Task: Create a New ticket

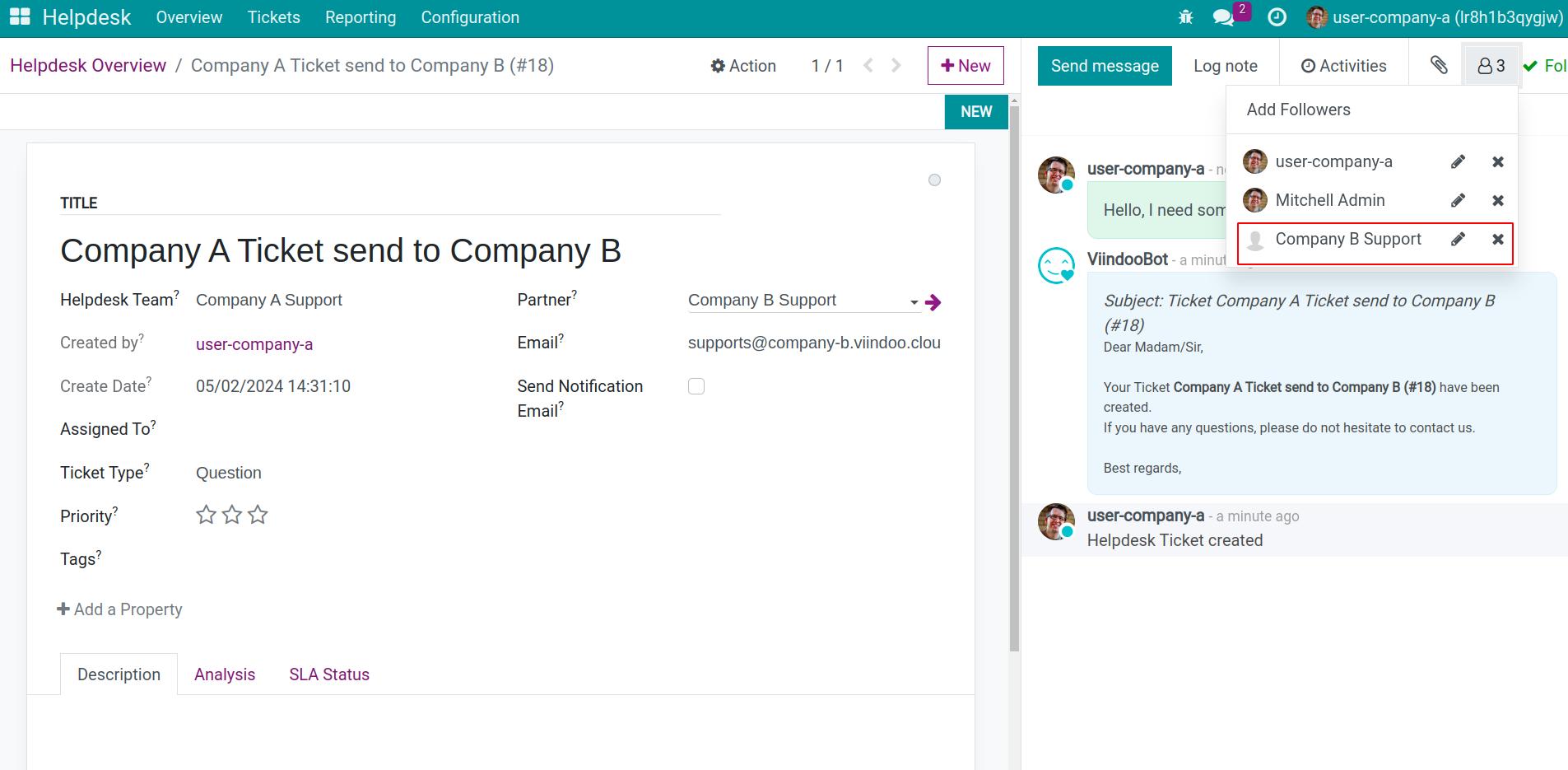Action: [965, 66]
